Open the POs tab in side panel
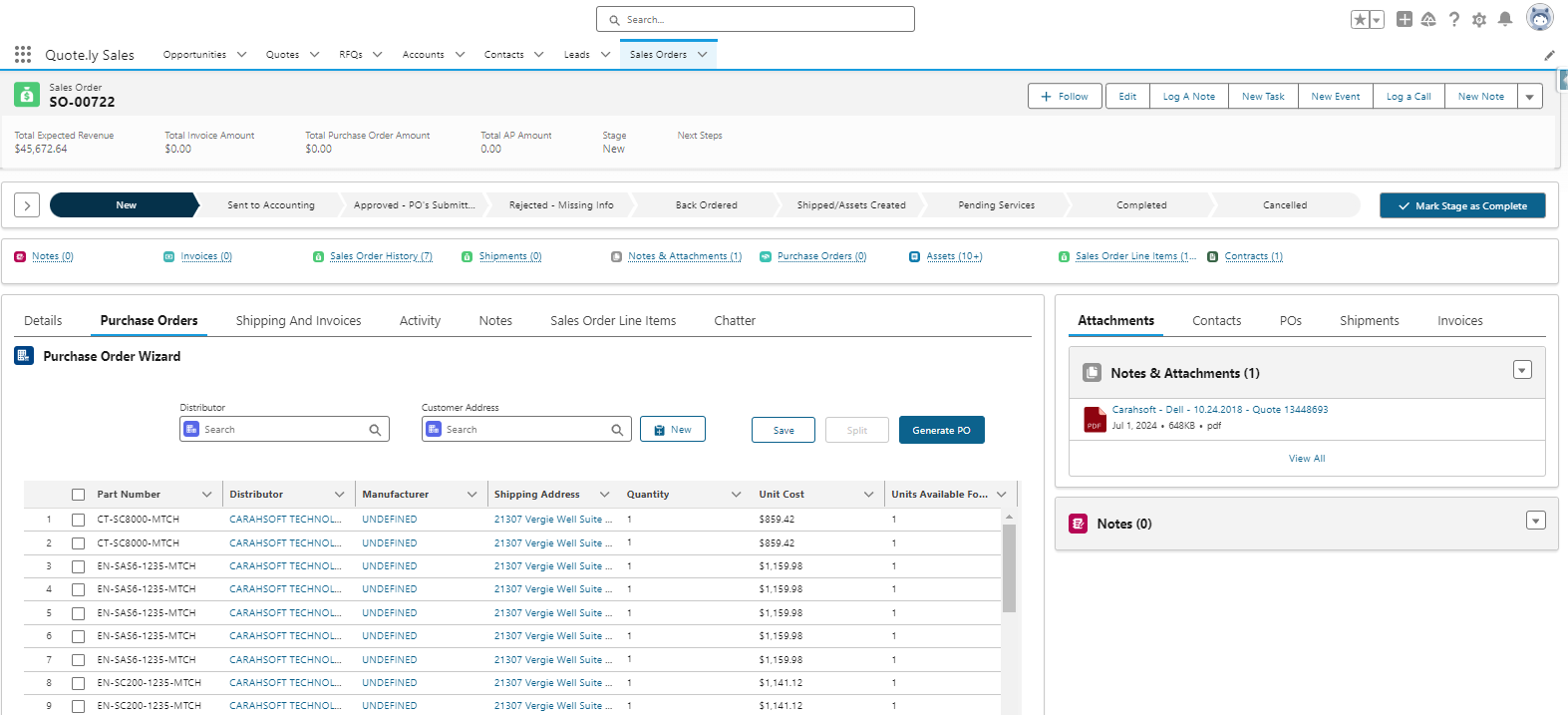Viewport: 1568px width, 715px height. (1290, 321)
